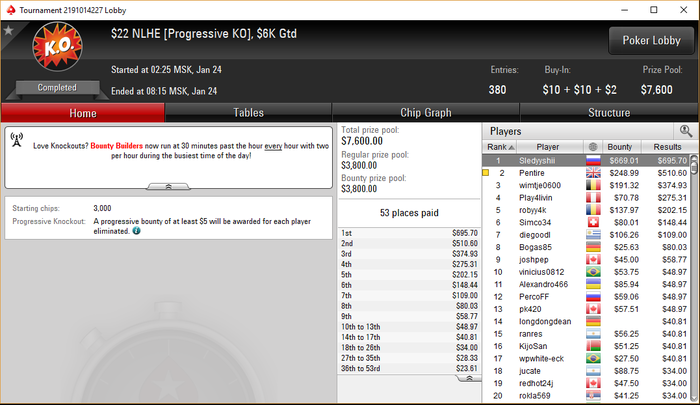This screenshot has height=405, width=700.
Task: Switch to the Tables tab
Action: 248,113
